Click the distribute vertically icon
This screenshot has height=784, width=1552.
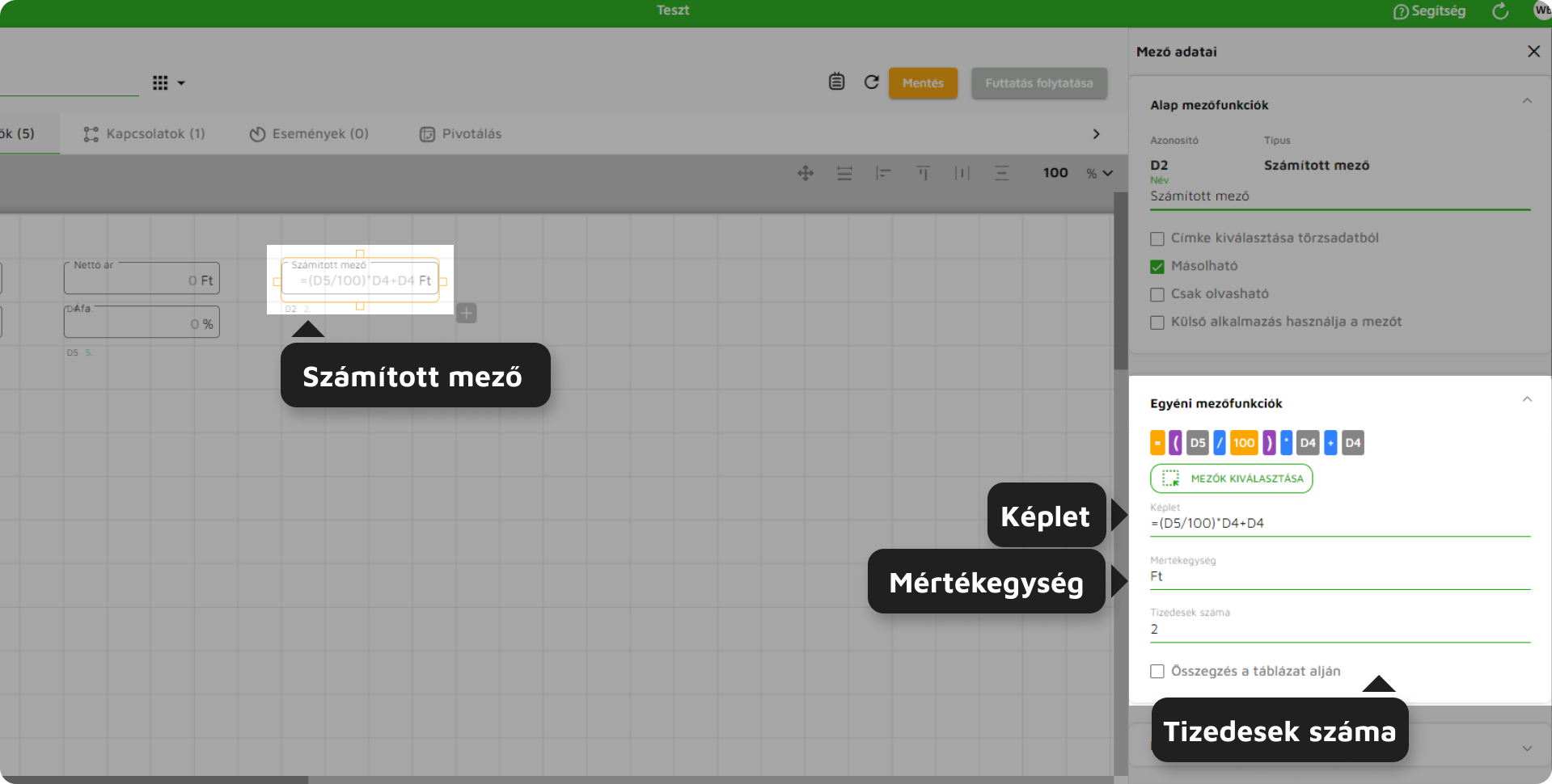(x=1001, y=173)
